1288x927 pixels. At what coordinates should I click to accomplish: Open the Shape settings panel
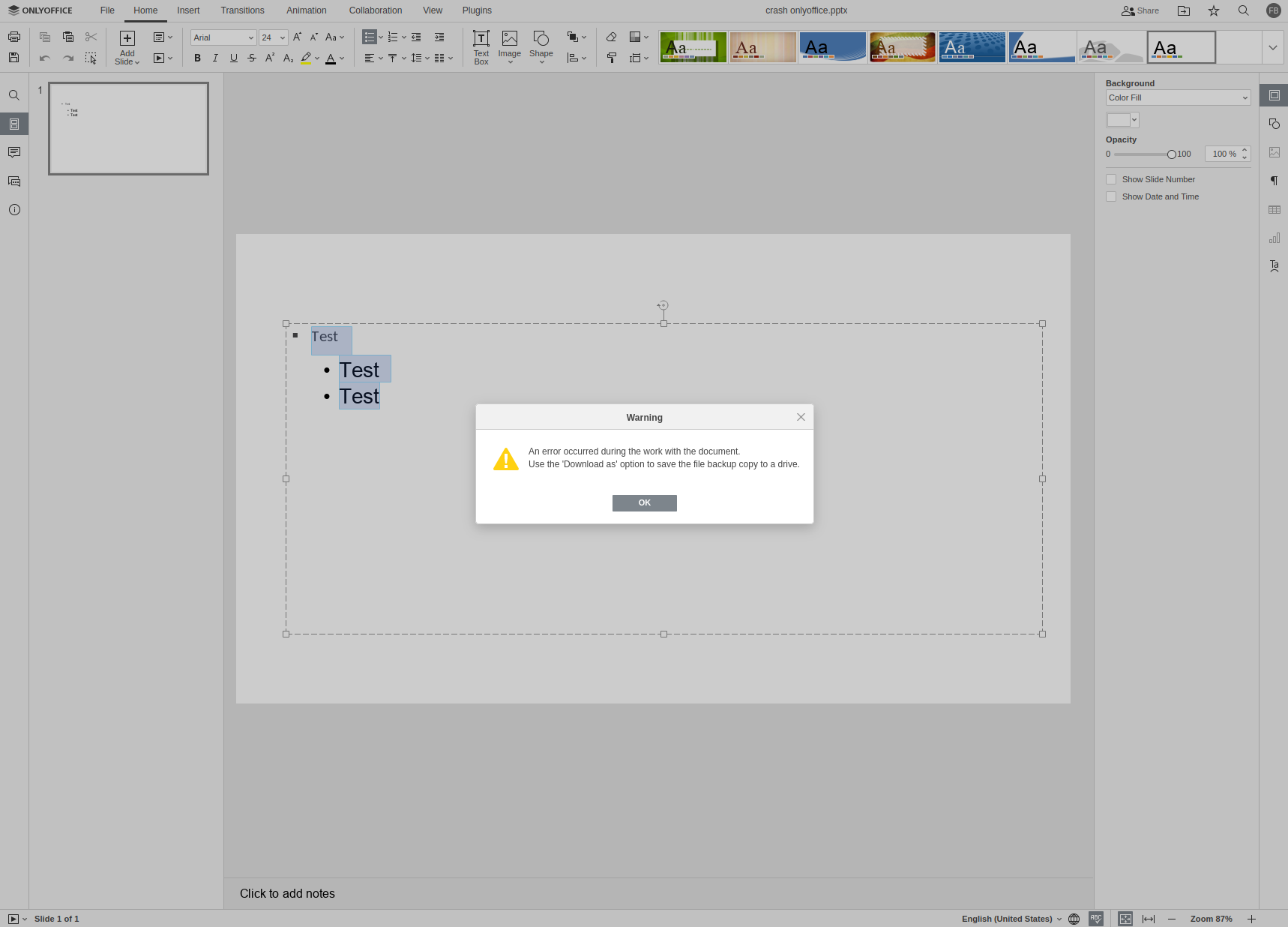pyautogui.click(x=1275, y=124)
